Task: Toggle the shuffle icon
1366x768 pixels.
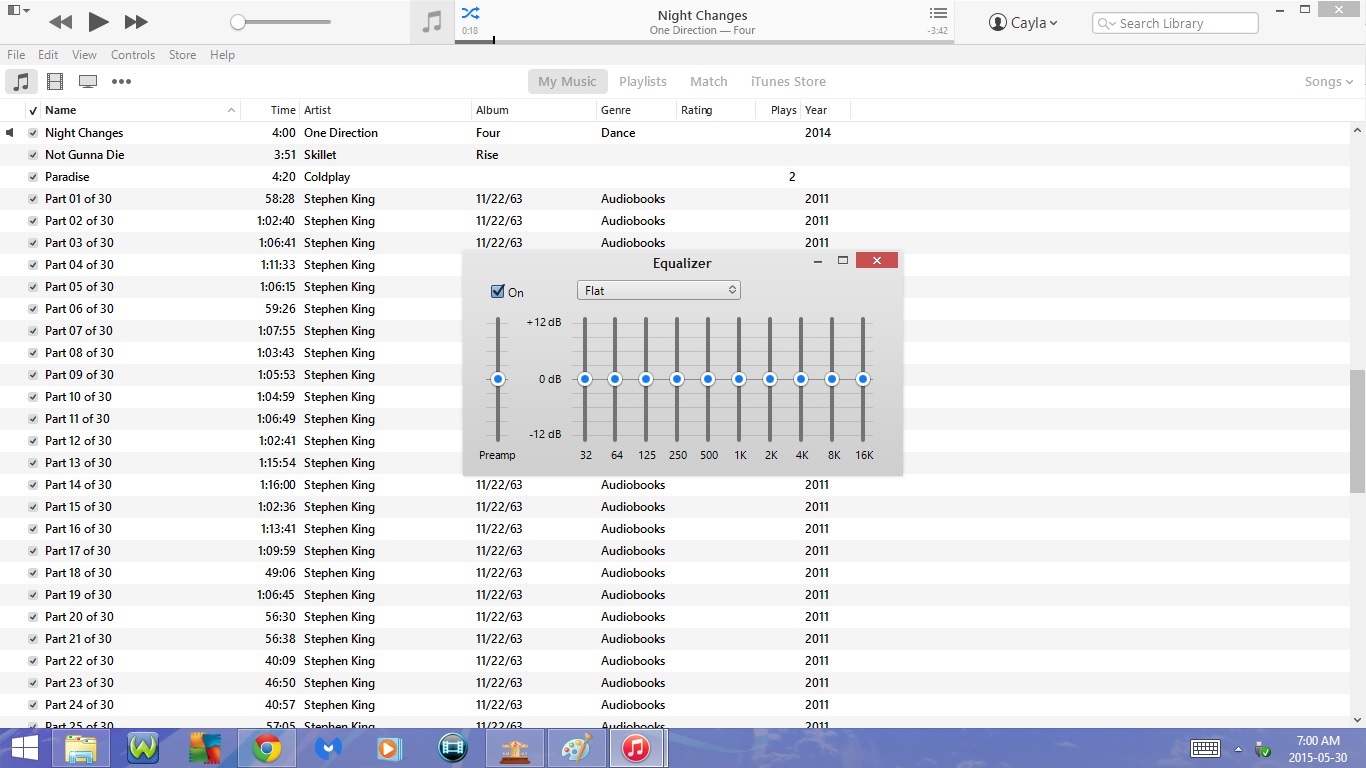Action: (x=470, y=13)
